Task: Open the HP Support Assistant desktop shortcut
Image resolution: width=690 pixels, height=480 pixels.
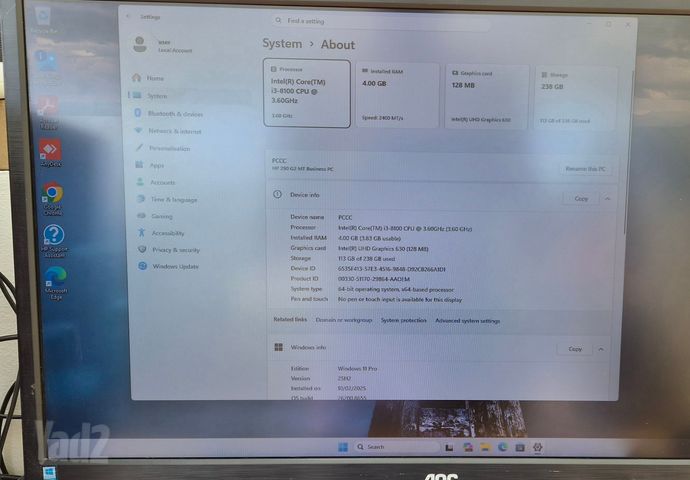Action: 54,241
